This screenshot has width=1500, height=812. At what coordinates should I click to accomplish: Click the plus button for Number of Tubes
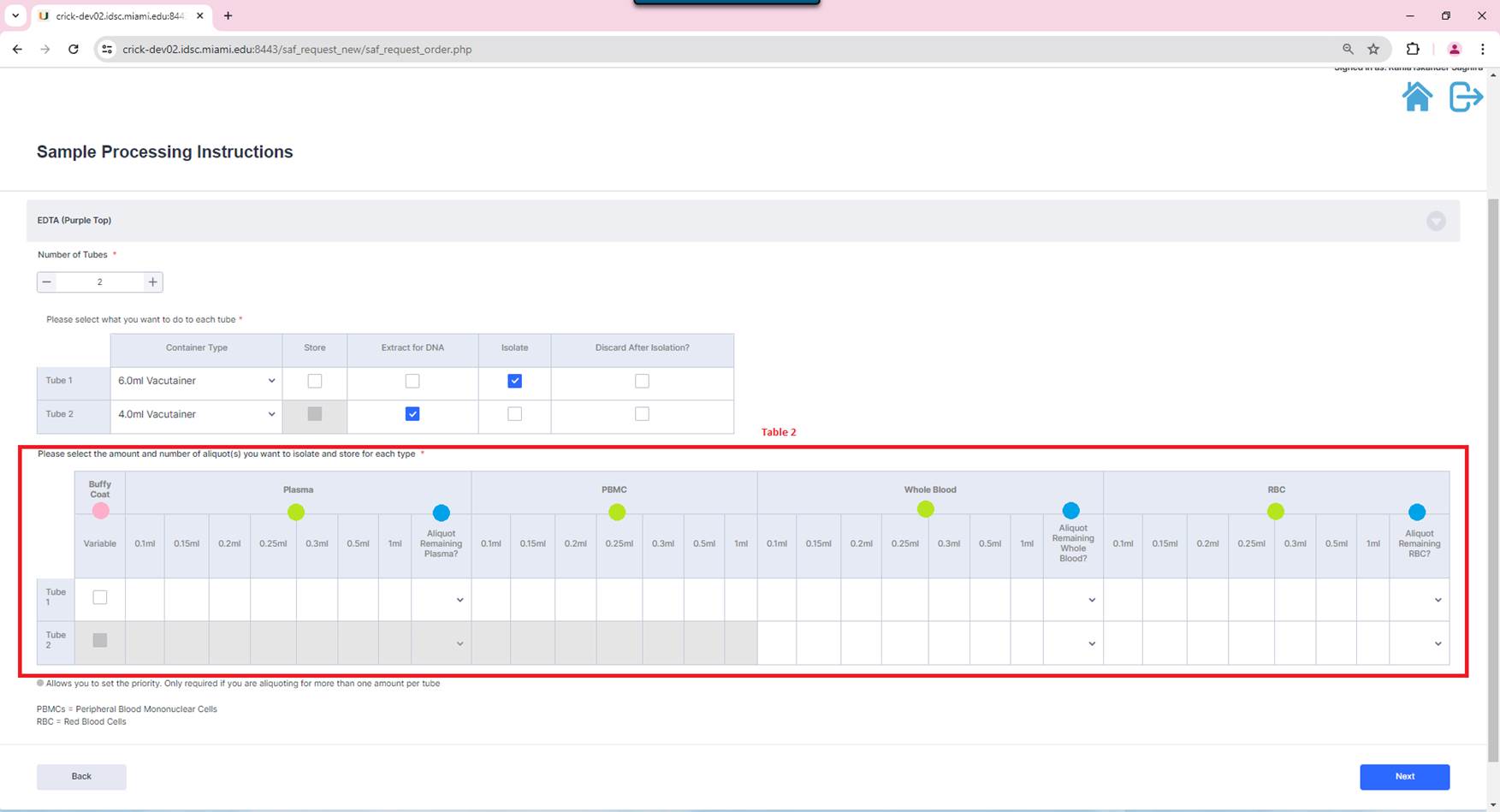[x=152, y=282]
